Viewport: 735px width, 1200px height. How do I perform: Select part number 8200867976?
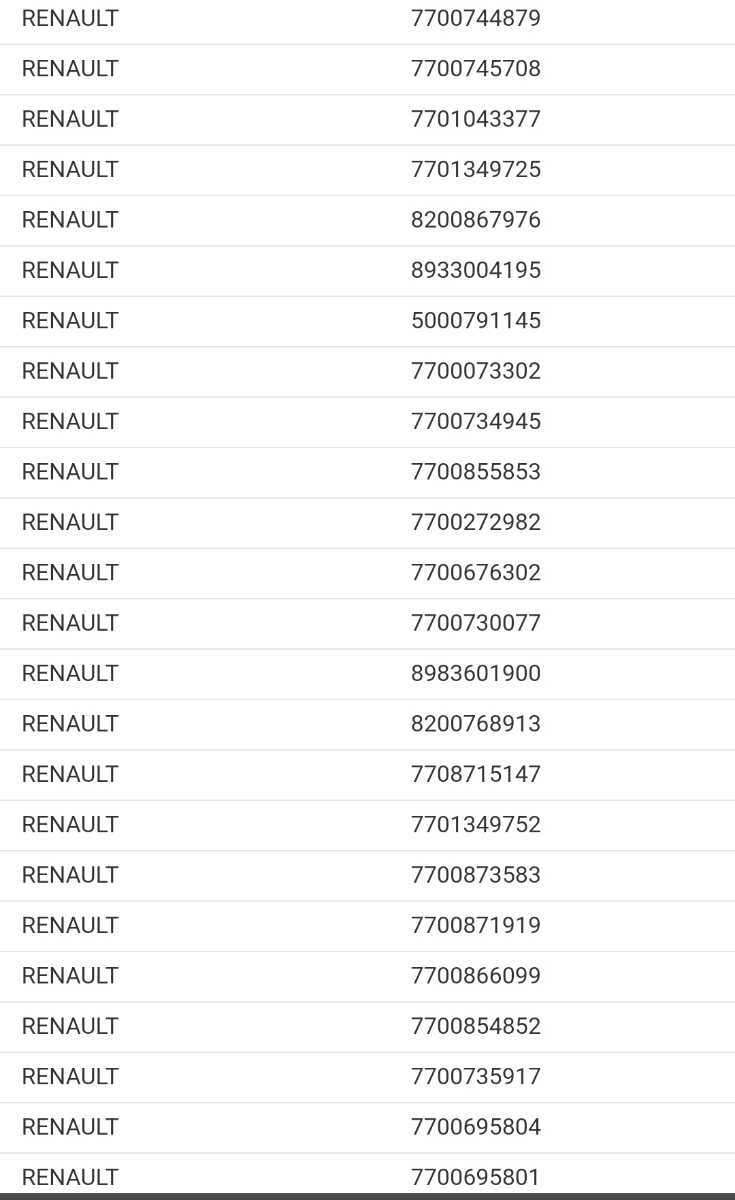click(x=475, y=220)
